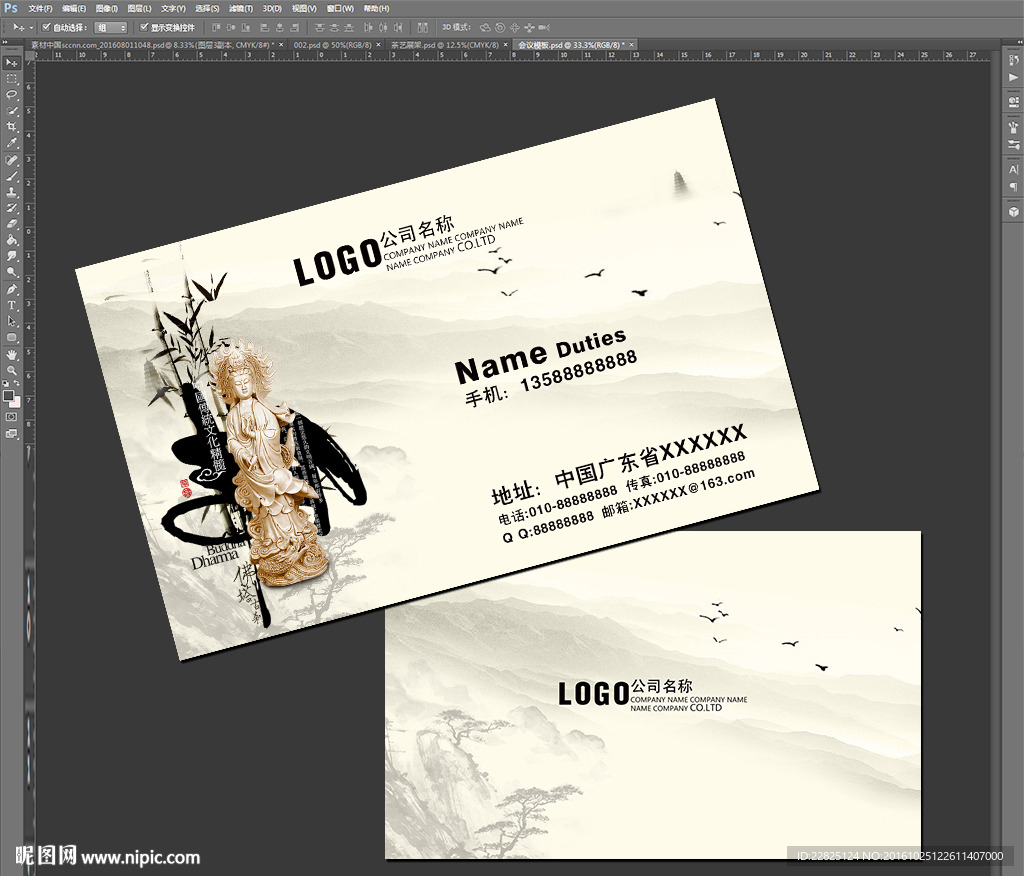Click the 3D scale camera icon
This screenshot has width=1024, height=876.
pyautogui.click(x=543, y=27)
